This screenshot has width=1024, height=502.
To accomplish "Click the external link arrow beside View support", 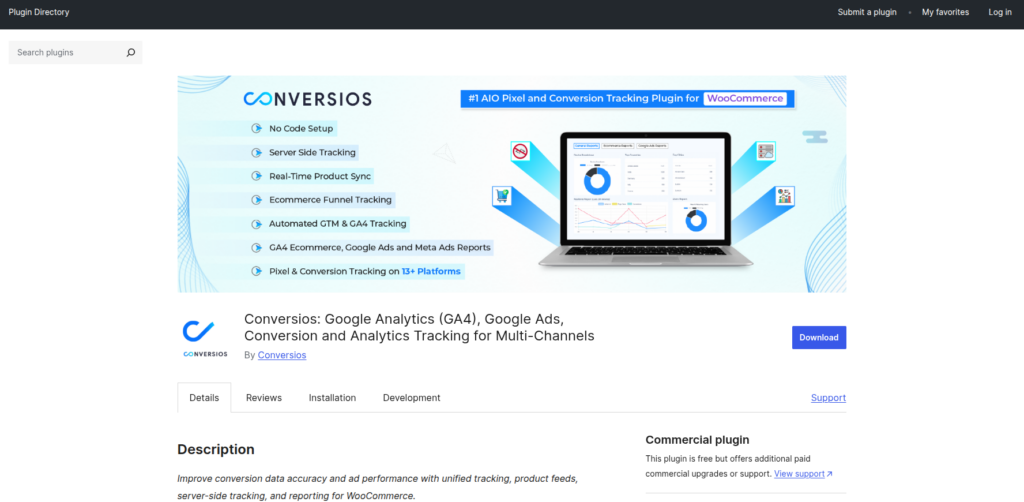I will tap(829, 474).
